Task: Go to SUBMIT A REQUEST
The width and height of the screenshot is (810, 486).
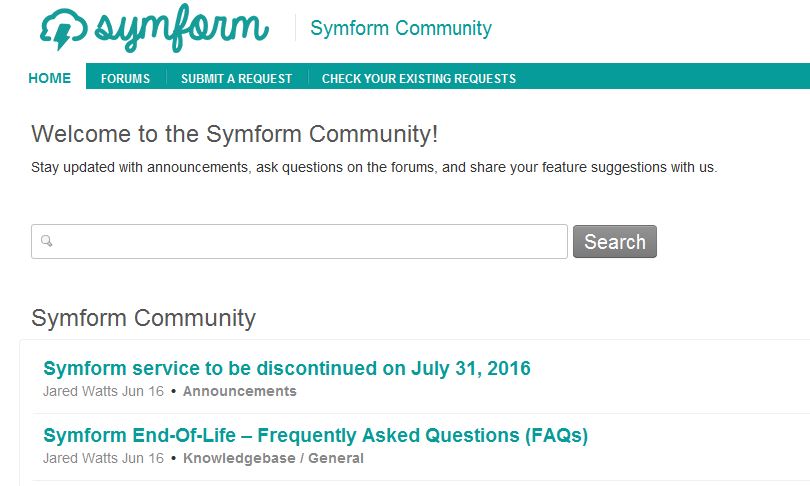Action: [x=237, y=79]
